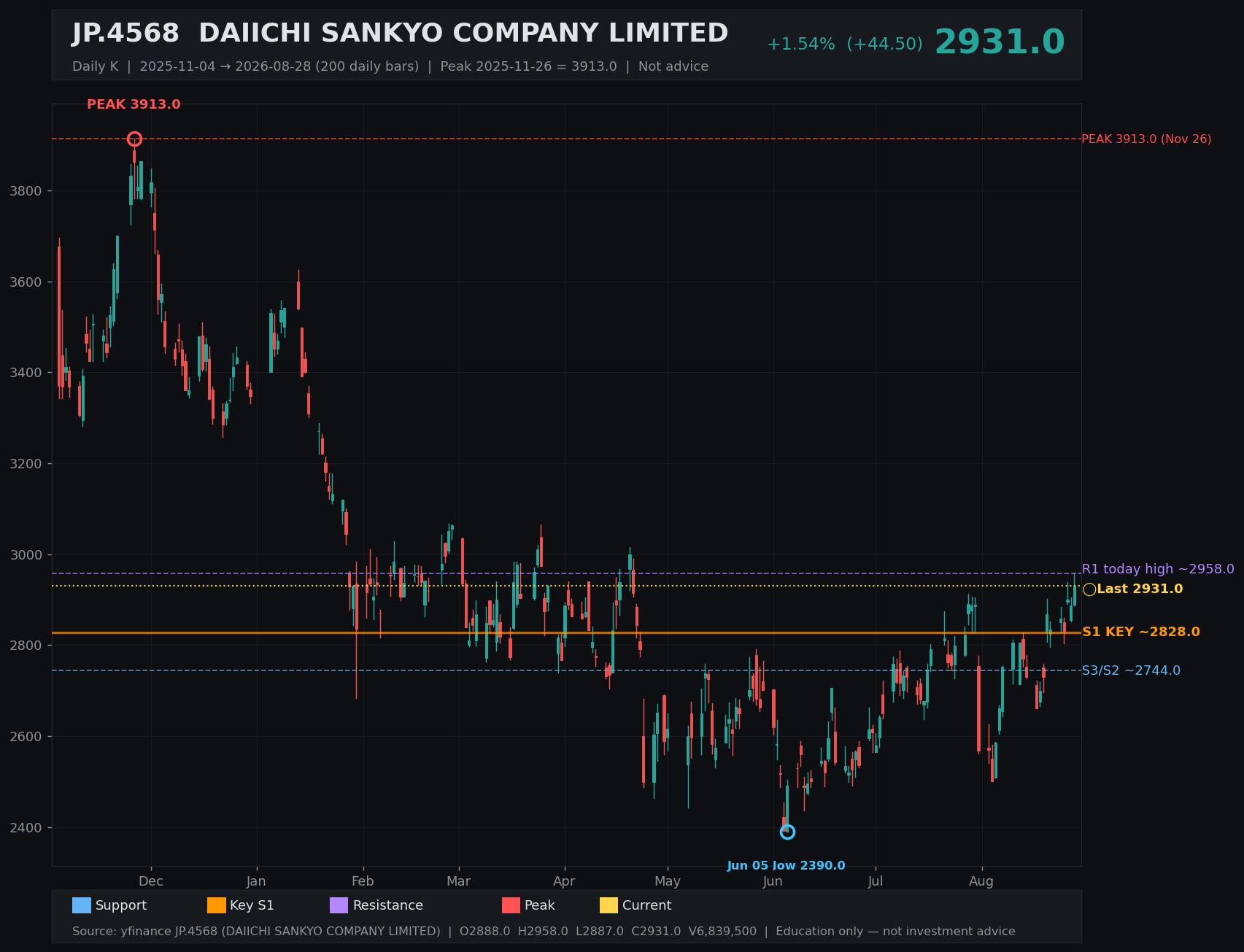The height and width of the screenshot is (952, 1244).
Task: Click the bold 'PEAK 3913.0' label above the peak marker
Action: (x=134, y=104)
